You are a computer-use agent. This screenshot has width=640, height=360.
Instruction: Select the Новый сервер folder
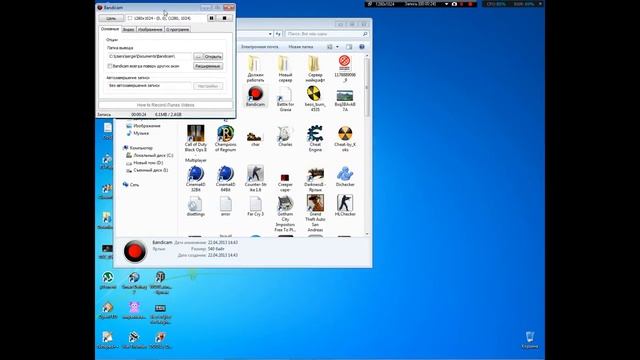pos(285,69)
